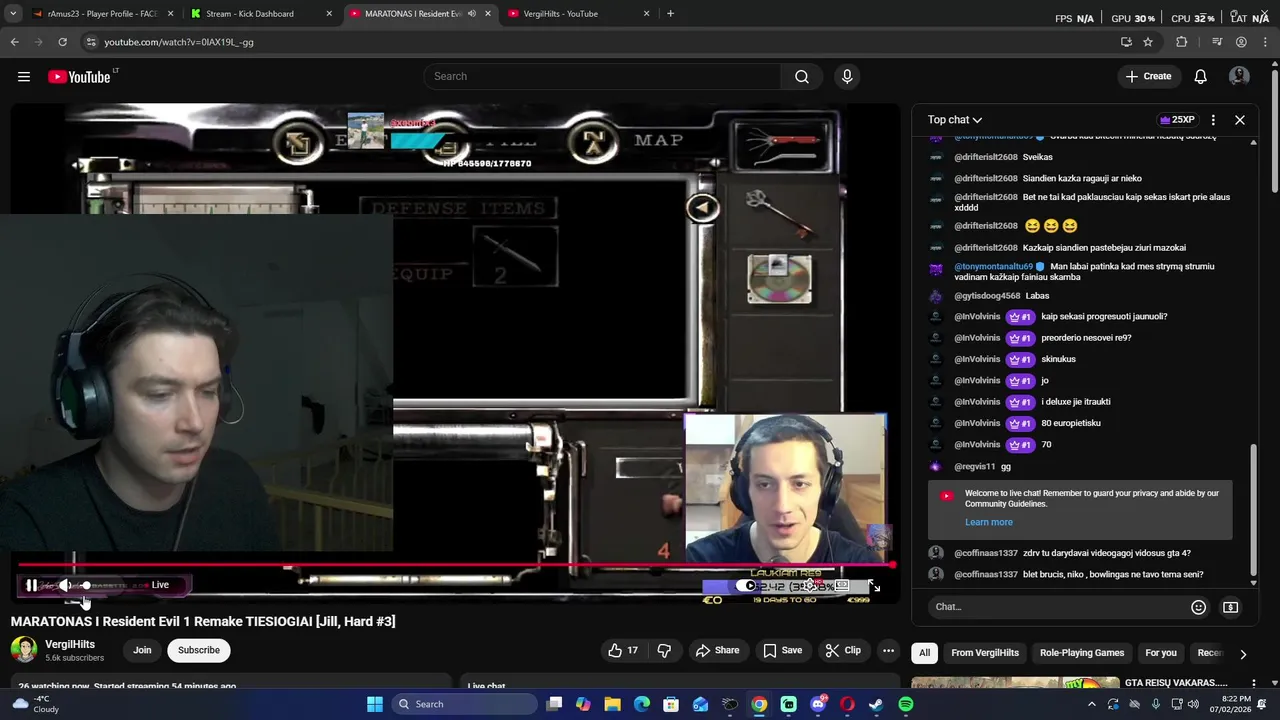Click the address bar URL
This screenshot has height=720, width=1280.
coord(179,42)
